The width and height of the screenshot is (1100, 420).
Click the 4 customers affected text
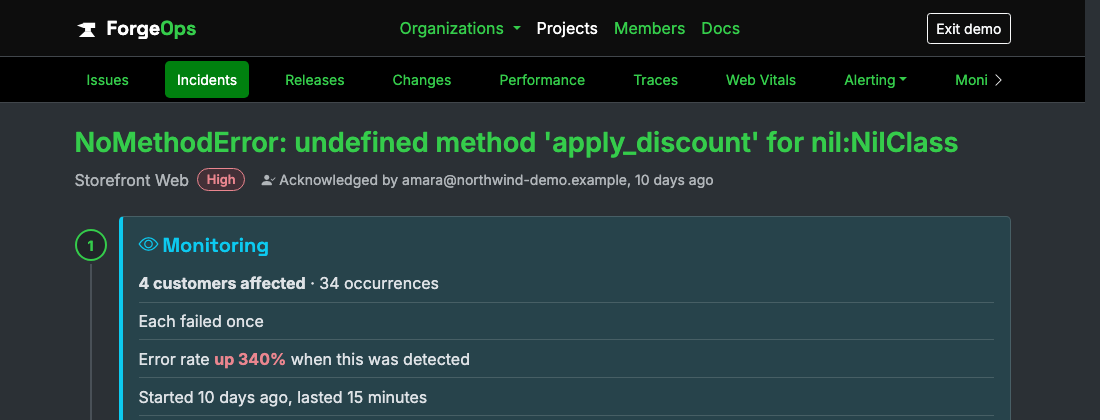222,283
